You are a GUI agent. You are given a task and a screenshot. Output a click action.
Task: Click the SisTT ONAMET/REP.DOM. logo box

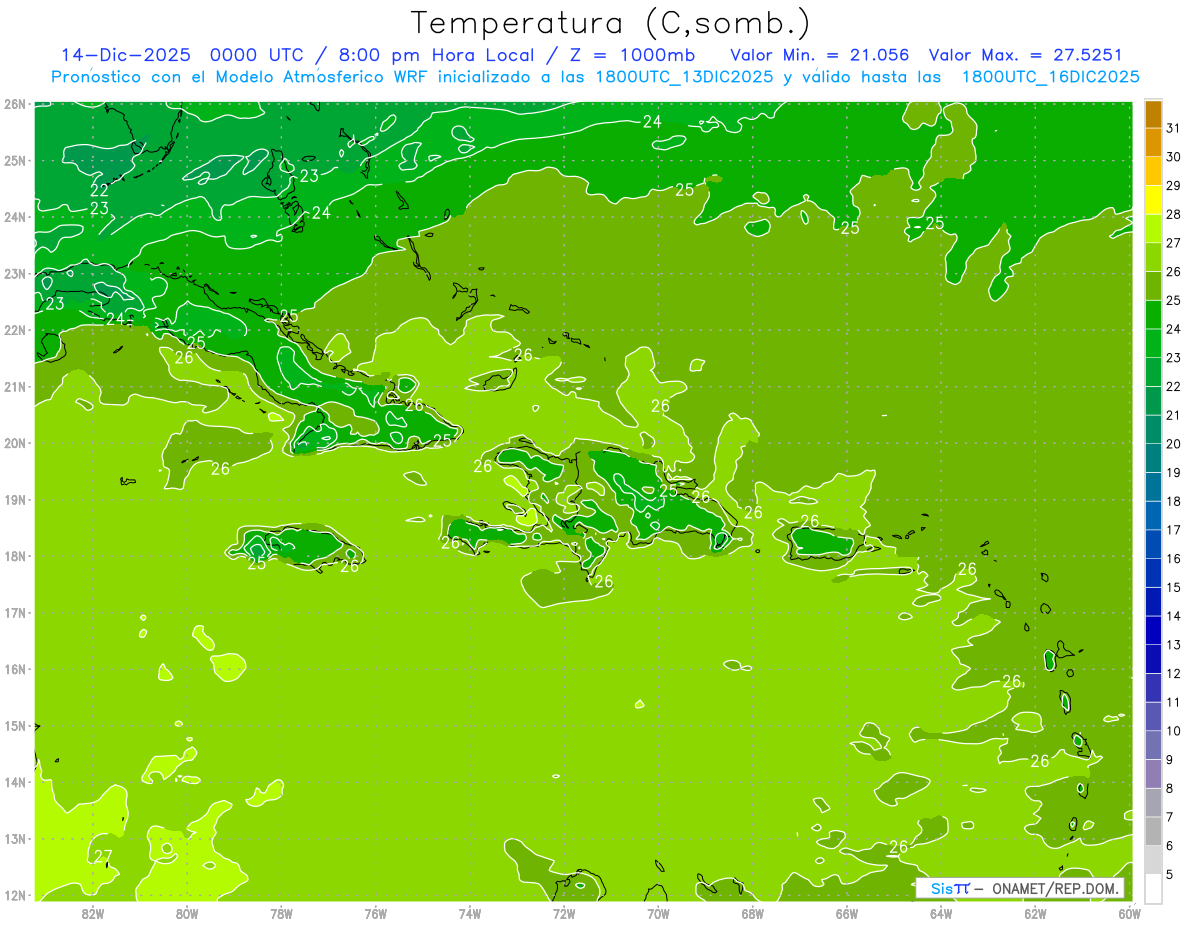click(1019, 888)
